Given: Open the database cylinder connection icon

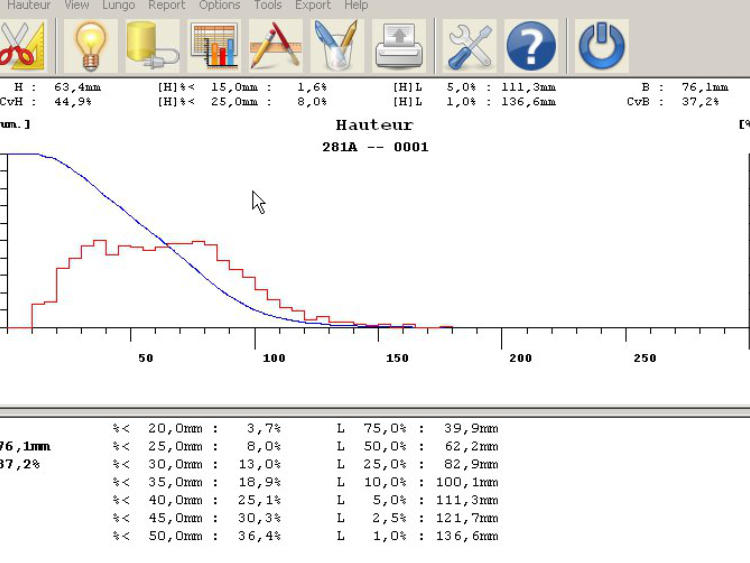Looking at the screenshot, I should click(x=152, y=45).
